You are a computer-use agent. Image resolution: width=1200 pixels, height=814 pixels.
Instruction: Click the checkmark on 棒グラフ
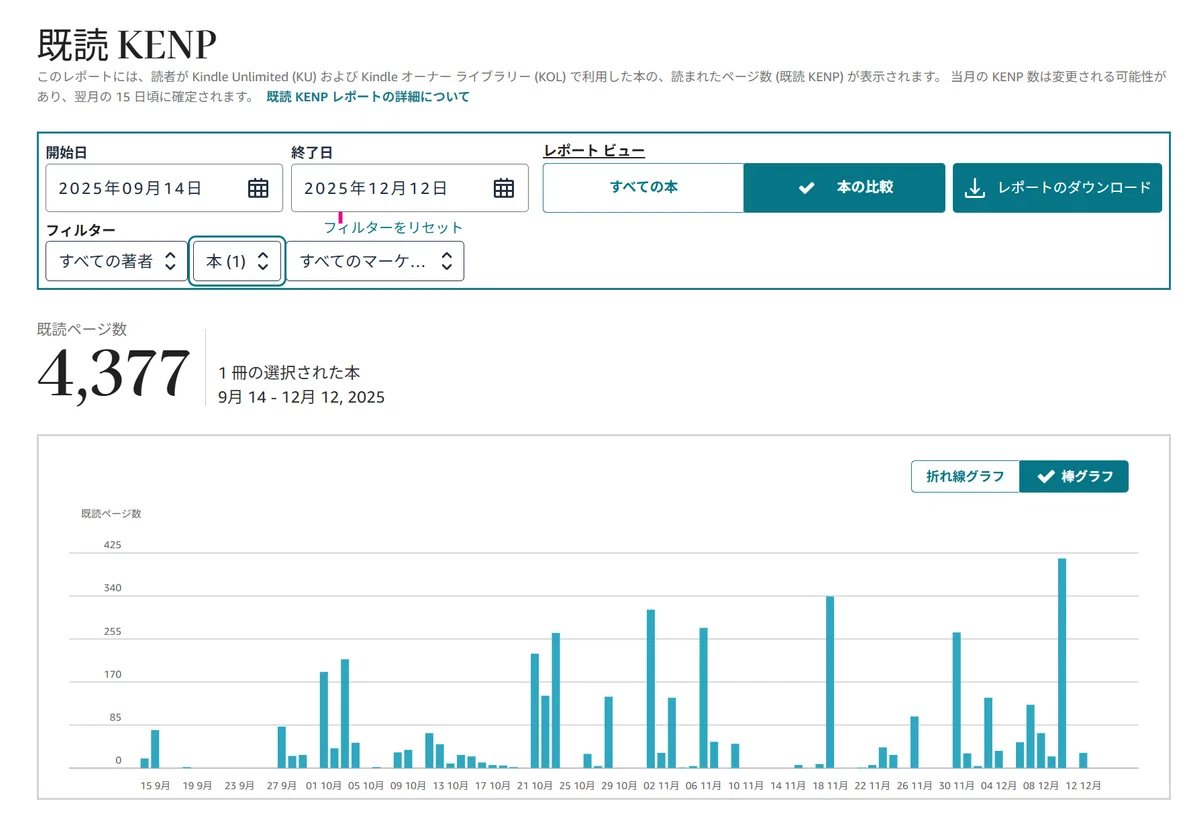pos(1046,477)
